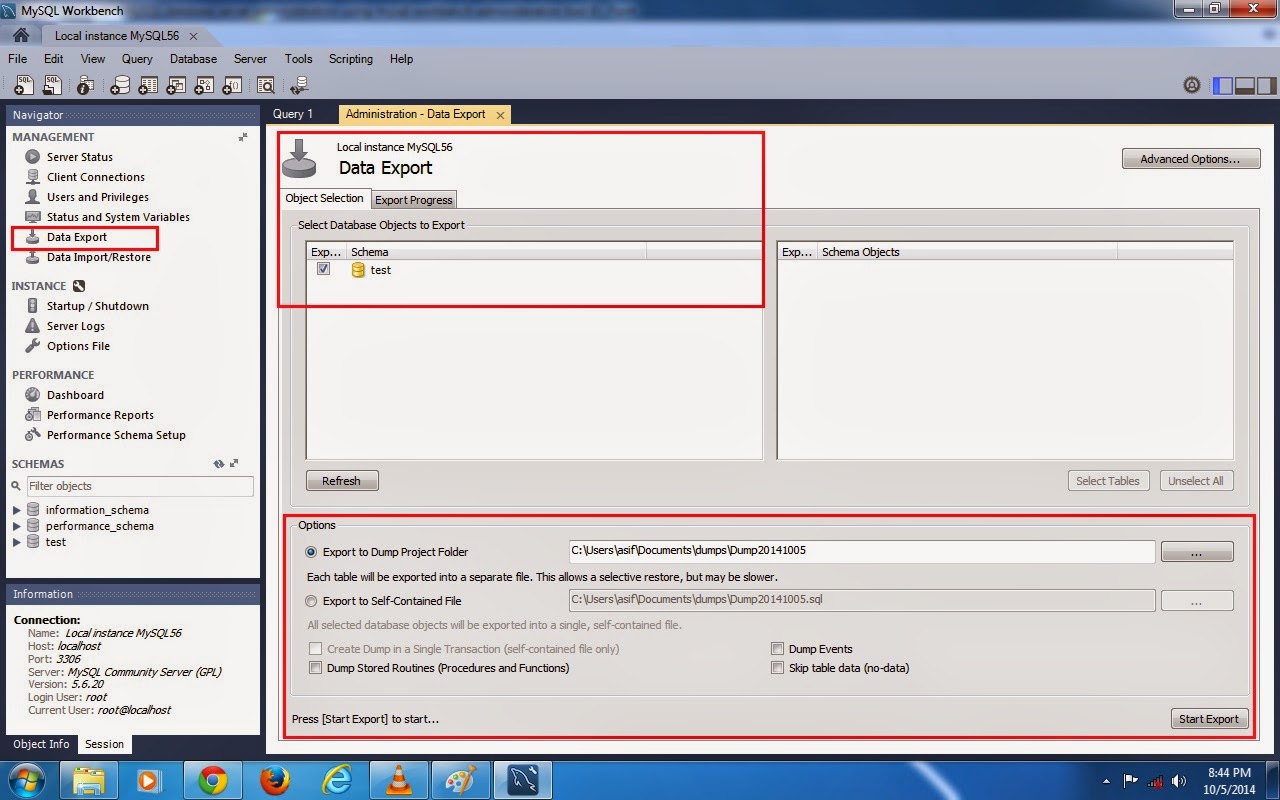Close the Local instance MySQL56 tab
Image resolution: width=1280 pixels, height=800 pixels.
(x=193, y=36)
